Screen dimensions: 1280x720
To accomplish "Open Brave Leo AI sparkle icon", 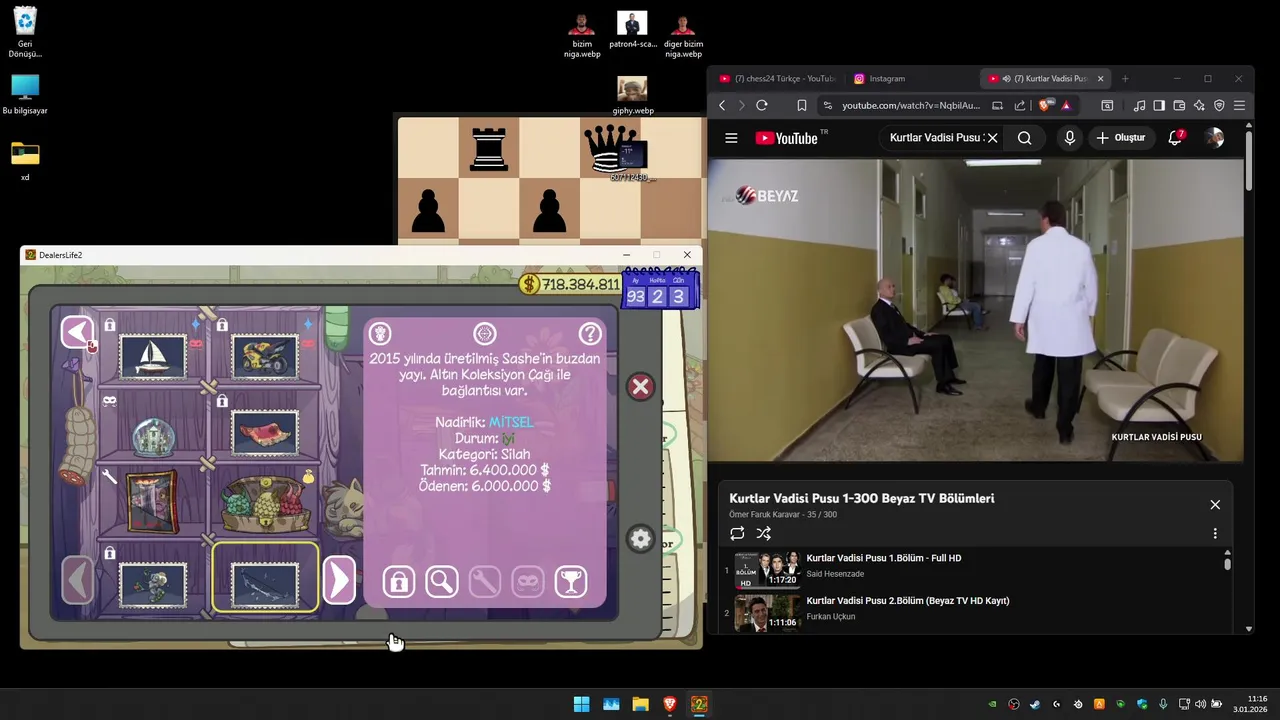I will 1199,105.
